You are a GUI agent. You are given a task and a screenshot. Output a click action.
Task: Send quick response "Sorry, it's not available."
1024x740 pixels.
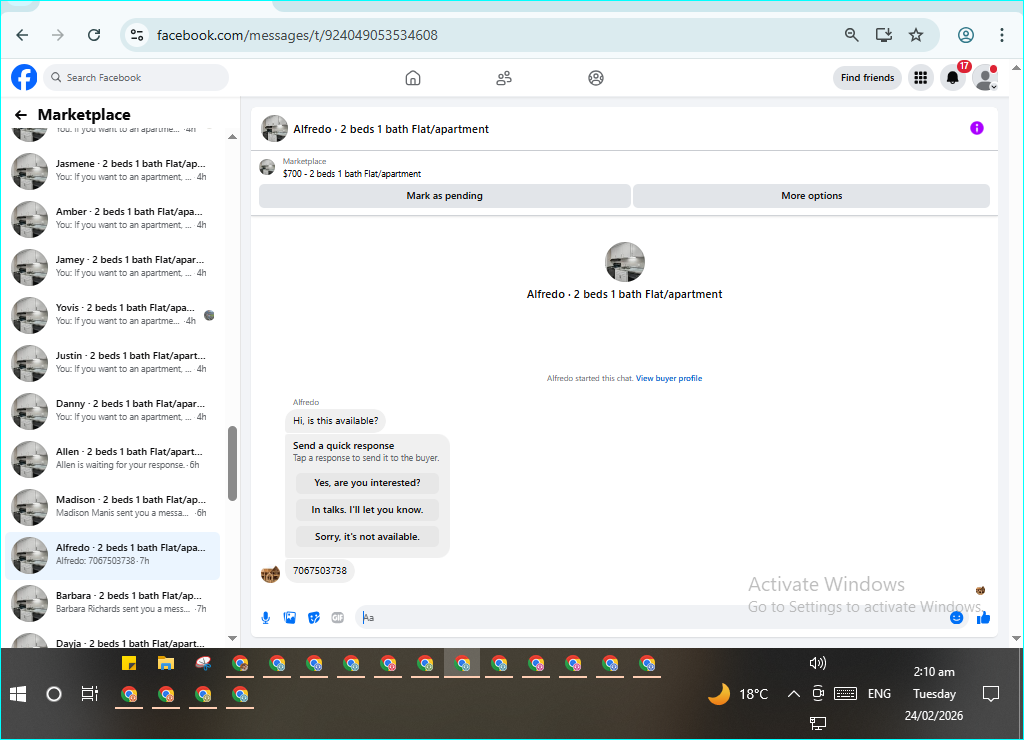click(x=367, y=537)
